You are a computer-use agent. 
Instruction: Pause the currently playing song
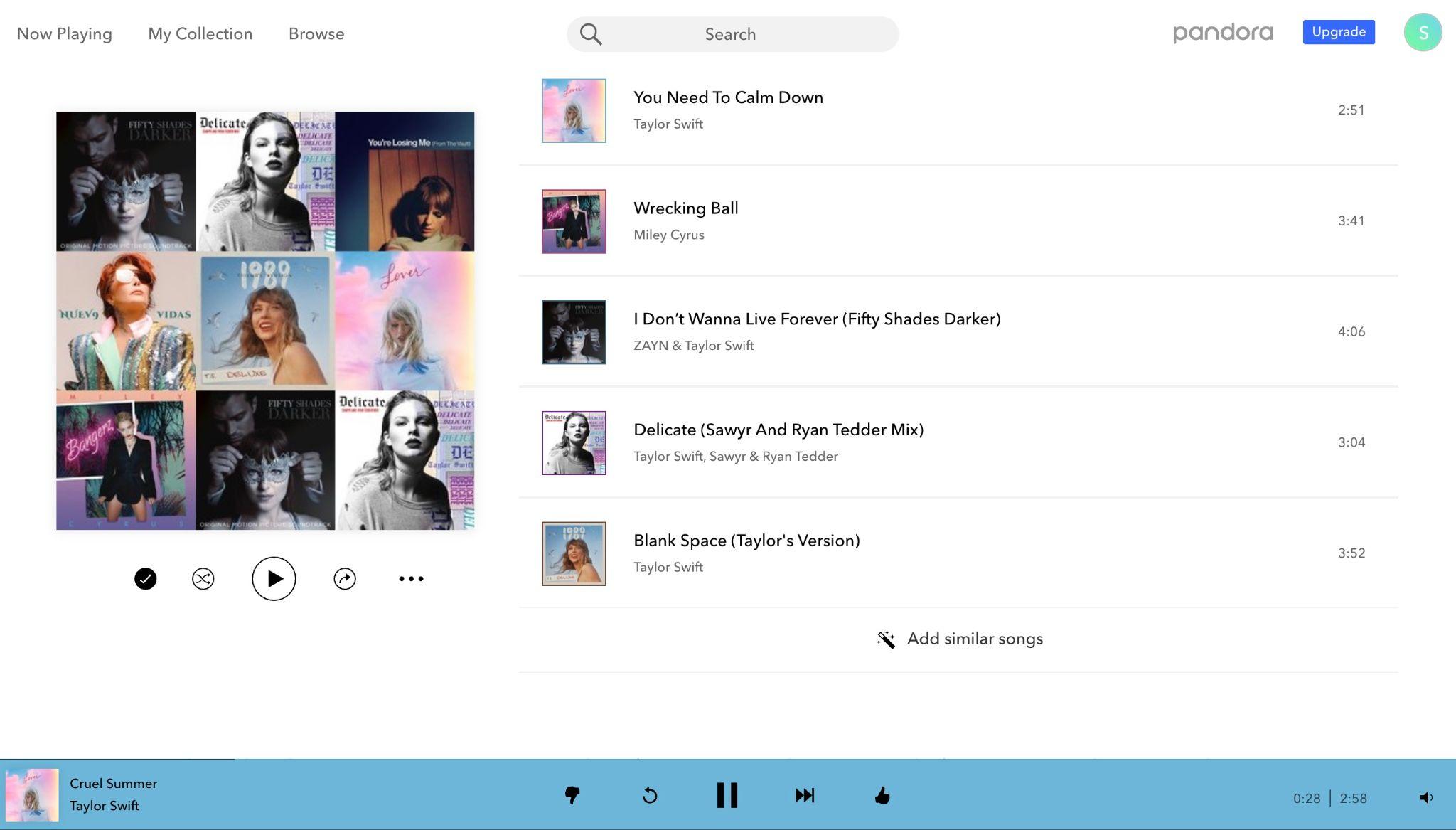(x=727, y=795)
